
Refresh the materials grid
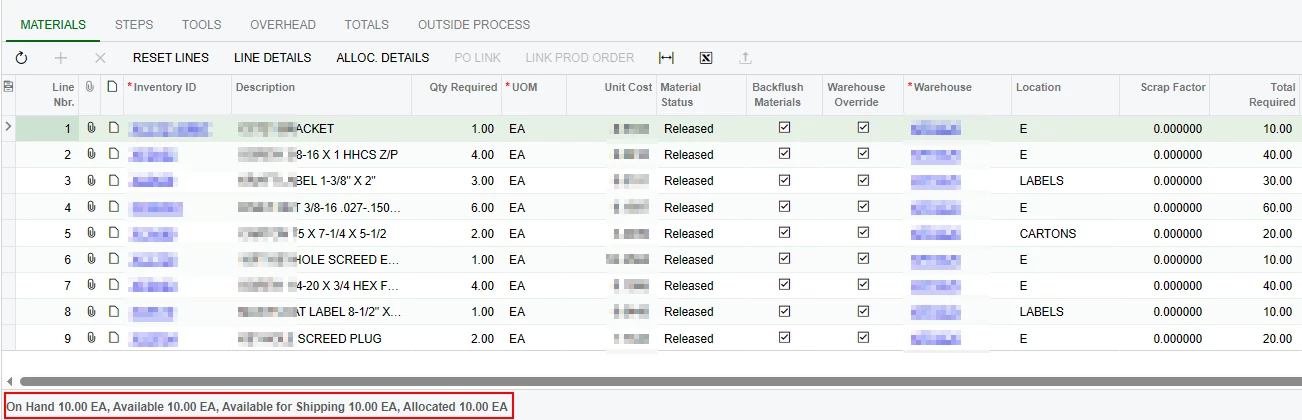[22, 58]
